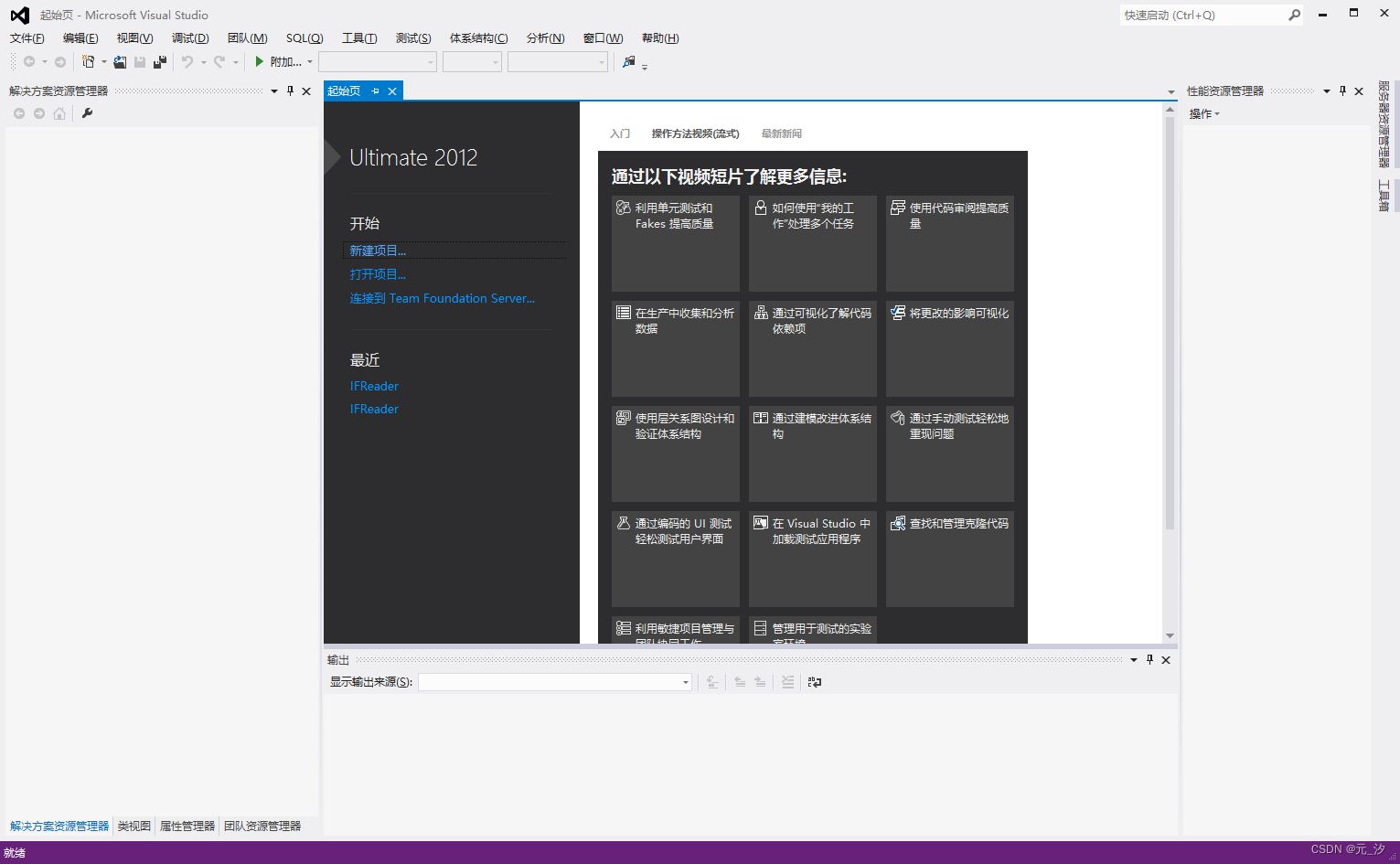This screenshot has height=864, width=1400.
Task: Click the Clear All icon in Output panel
Action: point(787,682)
